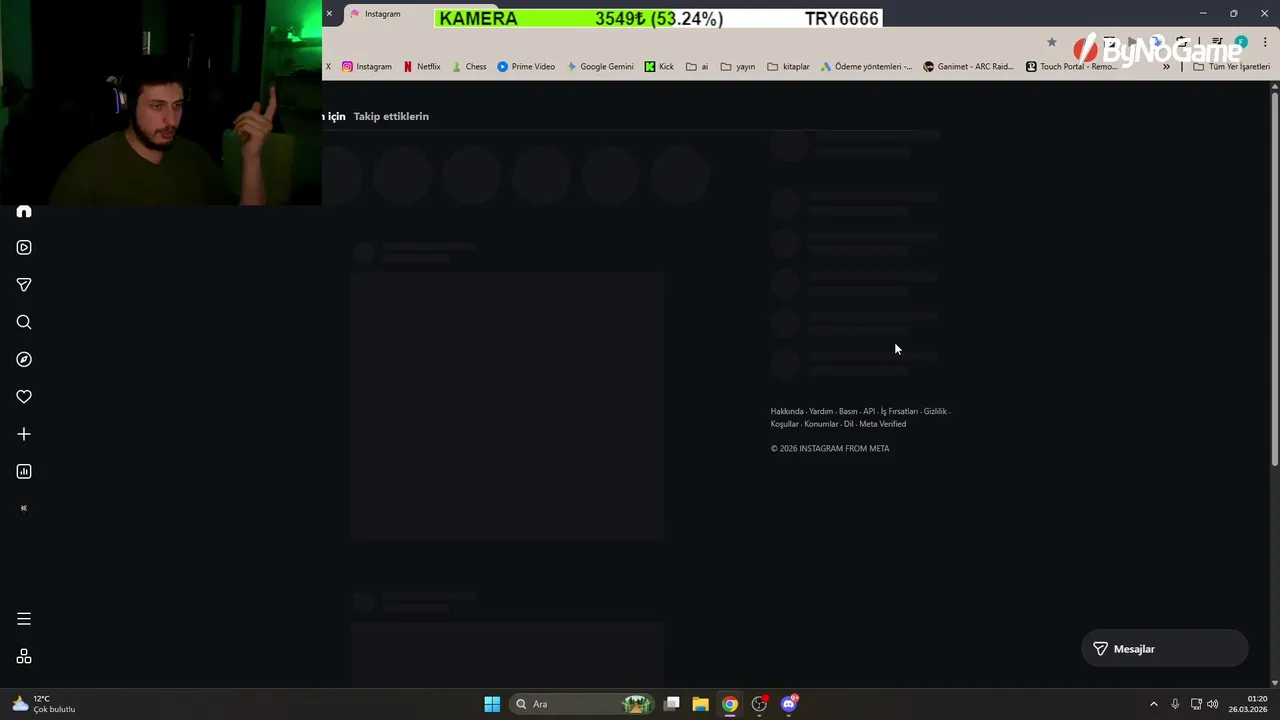Open Instagram Home from the sidebar
This screenshot has width=1280, height=720.
[24, 212]
